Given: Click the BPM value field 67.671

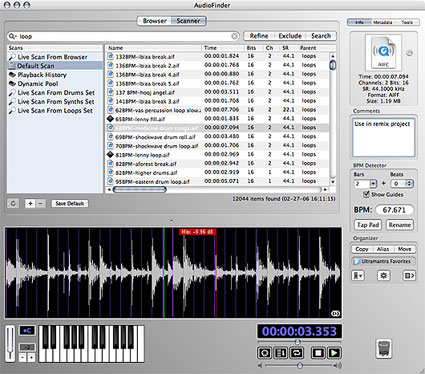Looking at the screenshot, I should tap(394, 210).
